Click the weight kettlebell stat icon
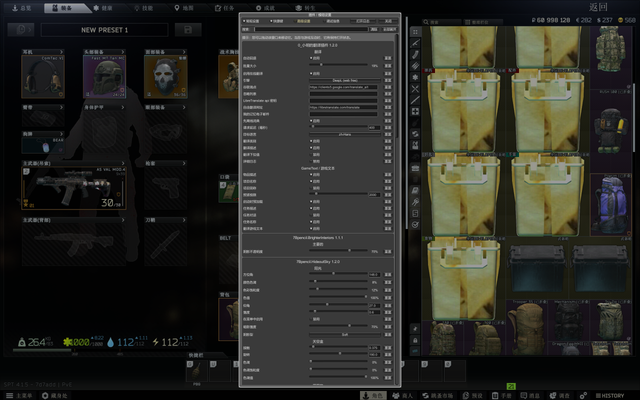640x400 pixels. [22, 342]
